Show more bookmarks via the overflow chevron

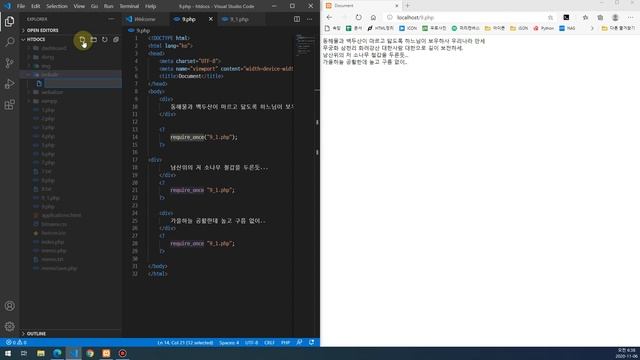pos(592,28)
